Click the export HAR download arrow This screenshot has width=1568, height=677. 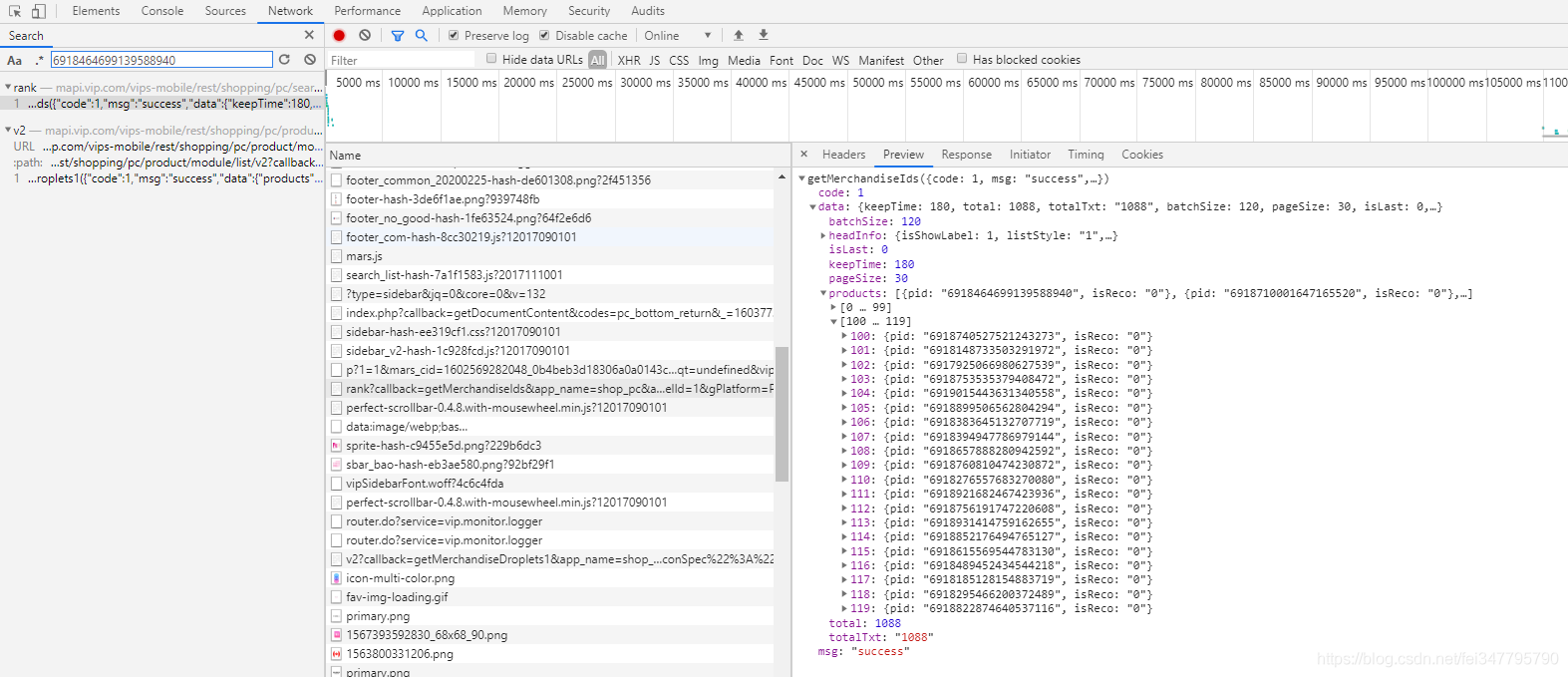(x=764, y=35)
